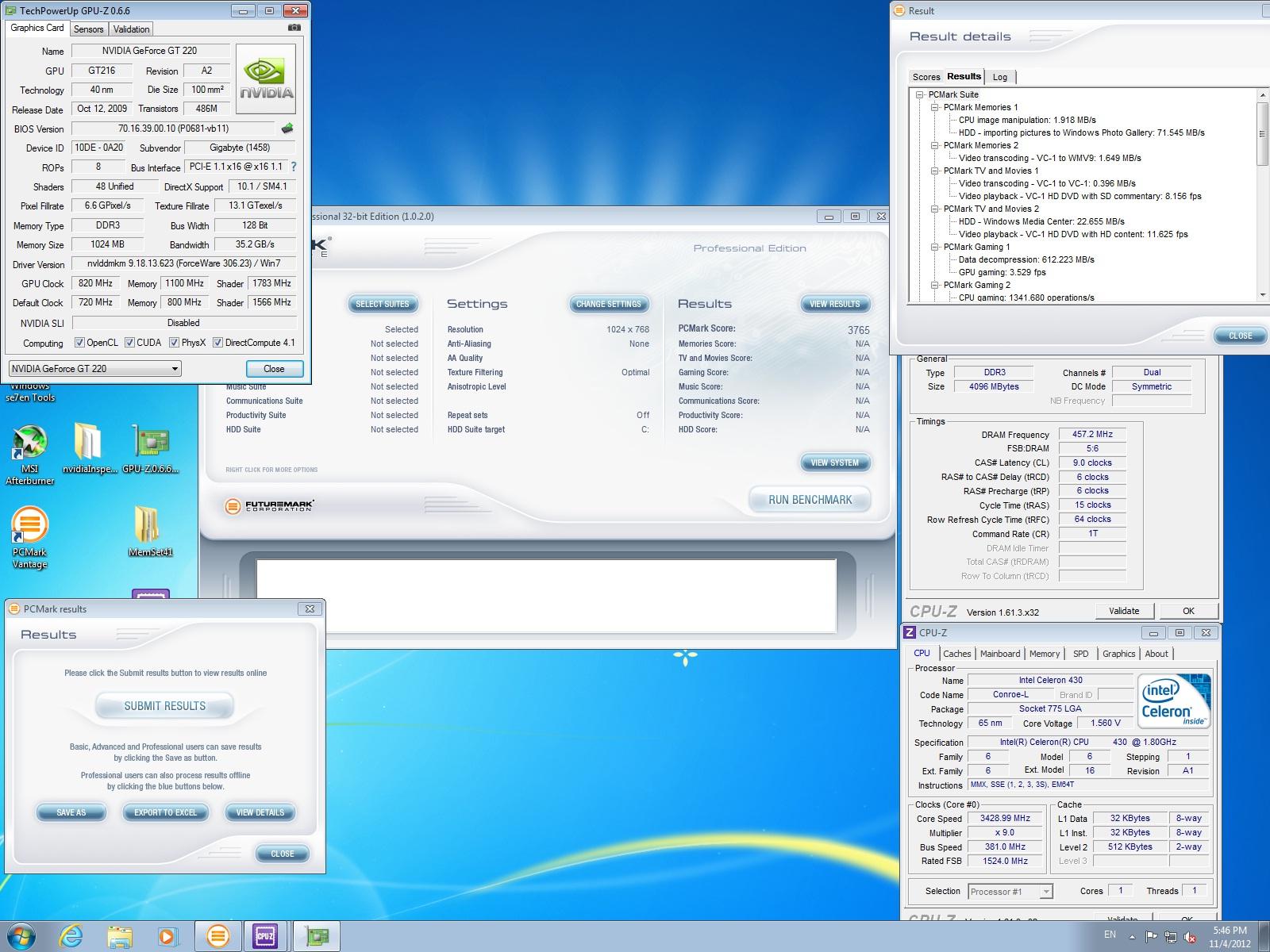Click the Intel Celeron inside logo

click(x=1174, y=701)
